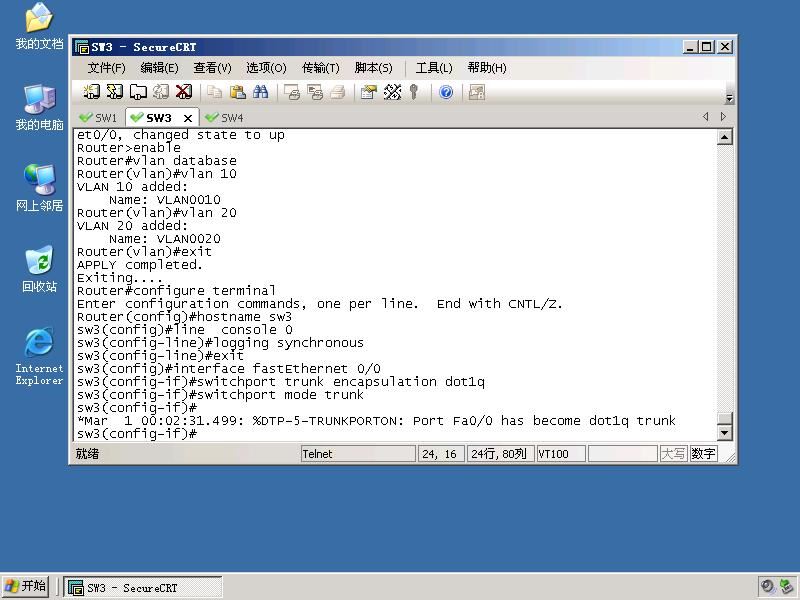Close the SW3 session tab
Screen dimensions: 800x600
coord(188,118)
